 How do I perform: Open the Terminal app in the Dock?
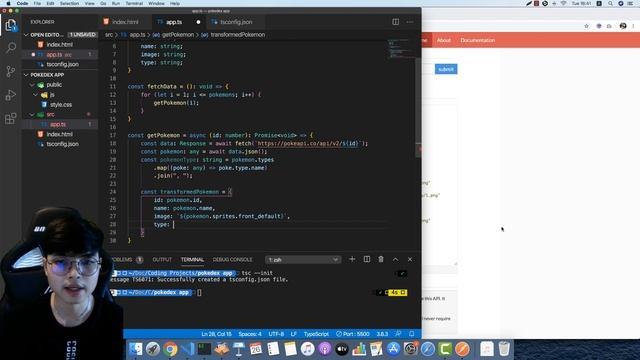[x=204, y=349]
